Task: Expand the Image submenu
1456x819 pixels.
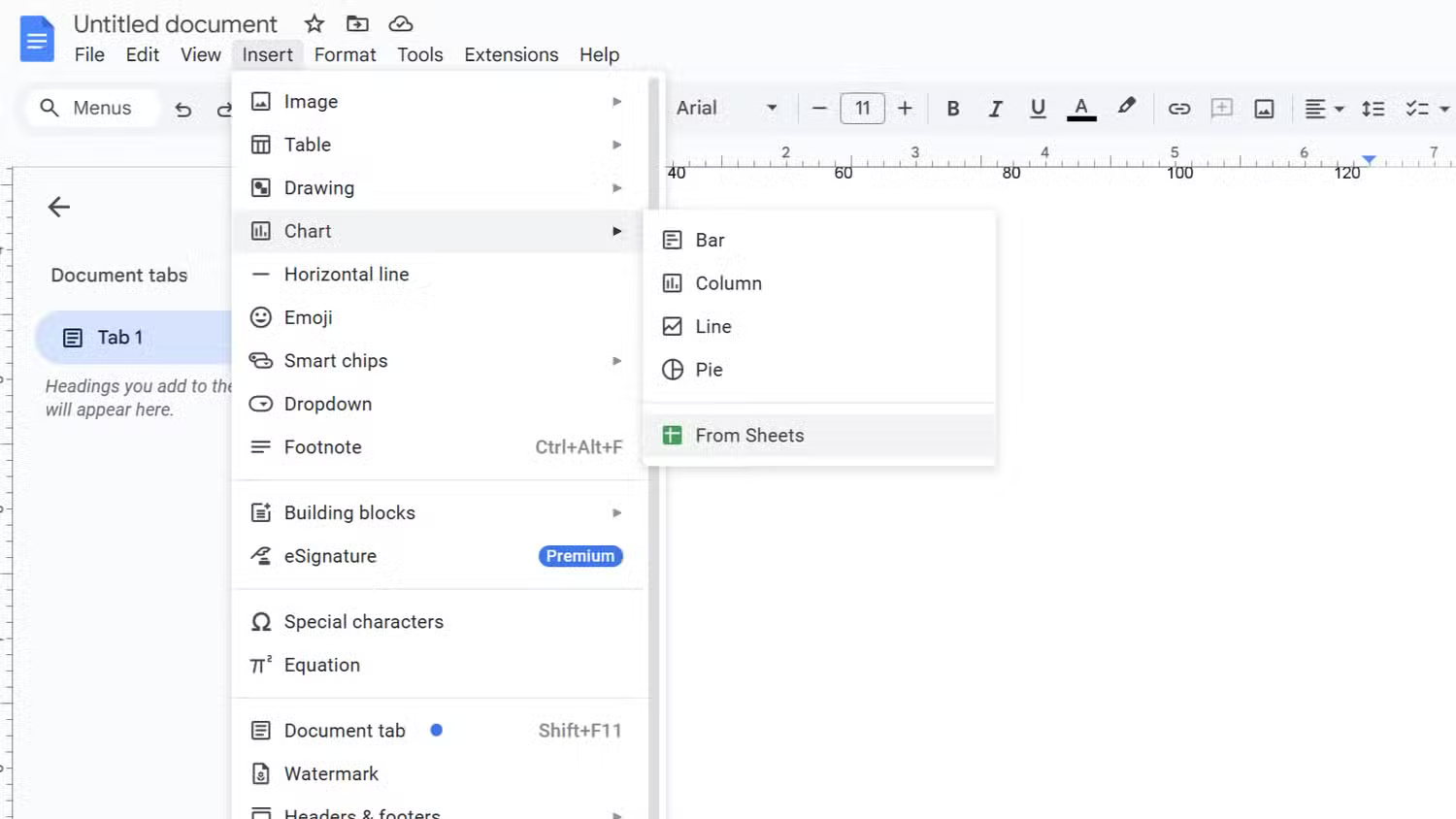Action: 439,102
